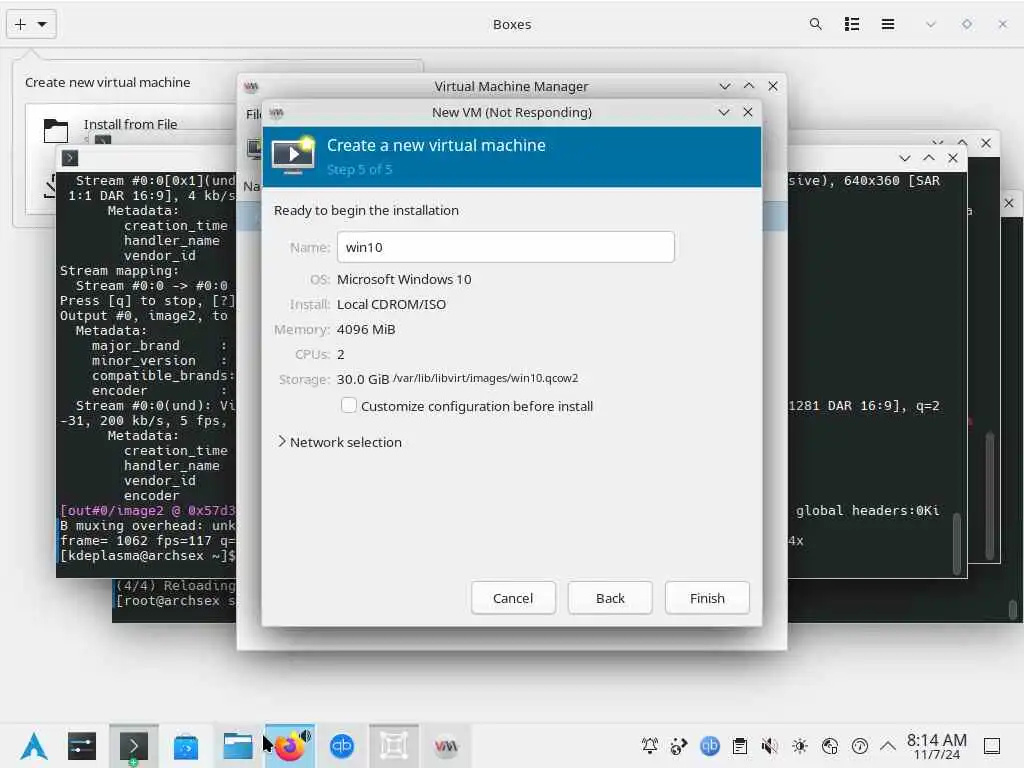
Task: Switch to Virtual Machine Manager in taskbar
Action: (x=446, y=746)
